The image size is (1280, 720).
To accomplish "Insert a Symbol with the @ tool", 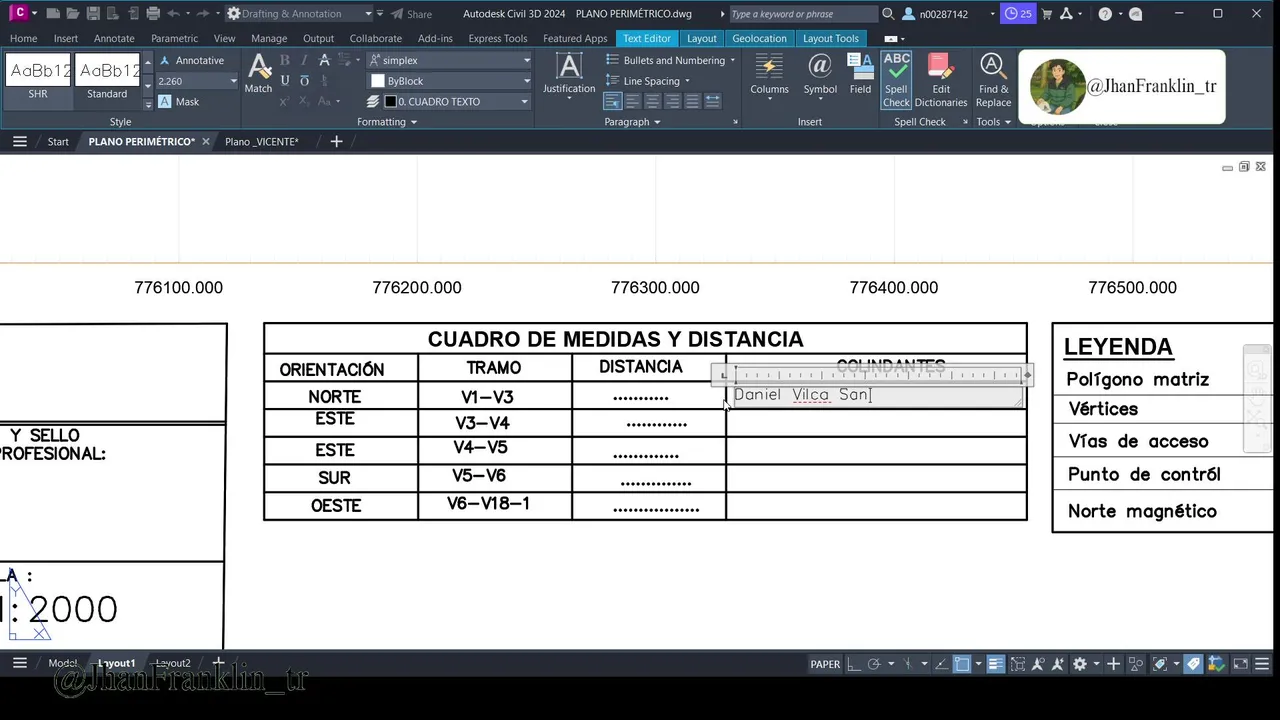I will [820, 75].
